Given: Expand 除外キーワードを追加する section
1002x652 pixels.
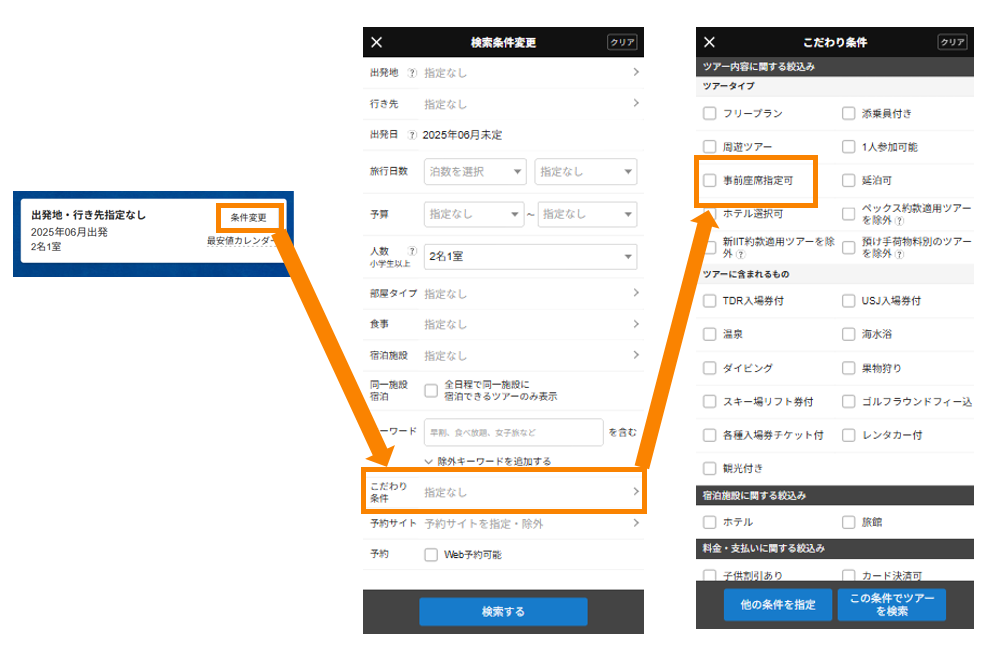Looking at the screenshot, I should [x=488, y=461].
